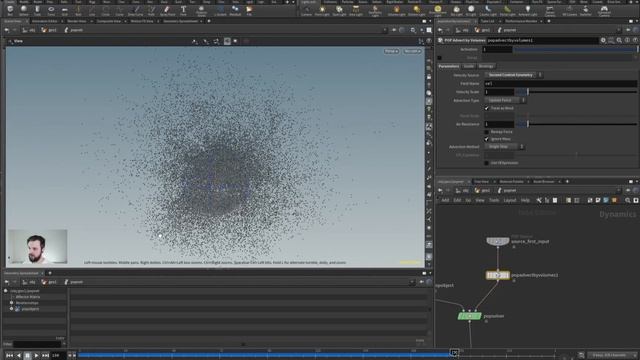Viewport: 640px width, 360px height.
Task: Open the popnet path dropdown in network pane
Action: click(619, 190)
